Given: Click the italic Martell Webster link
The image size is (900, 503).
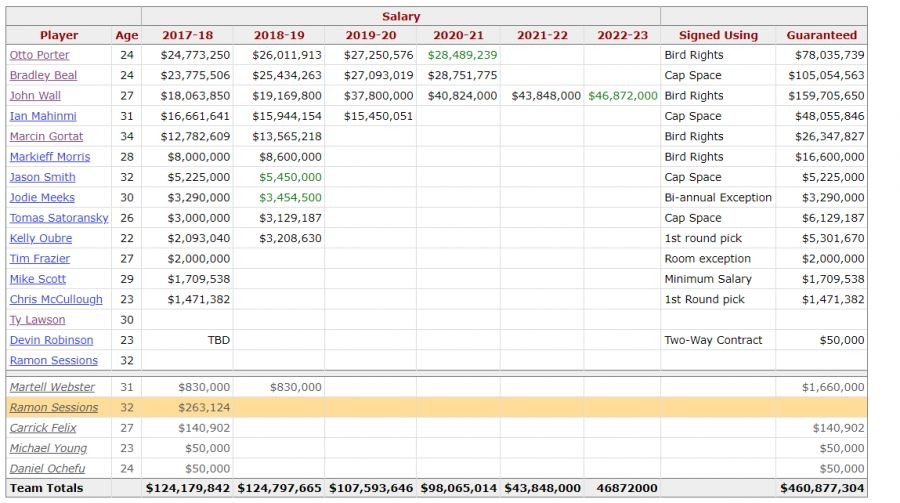Looking at the screenshot, I should (52, 387).
